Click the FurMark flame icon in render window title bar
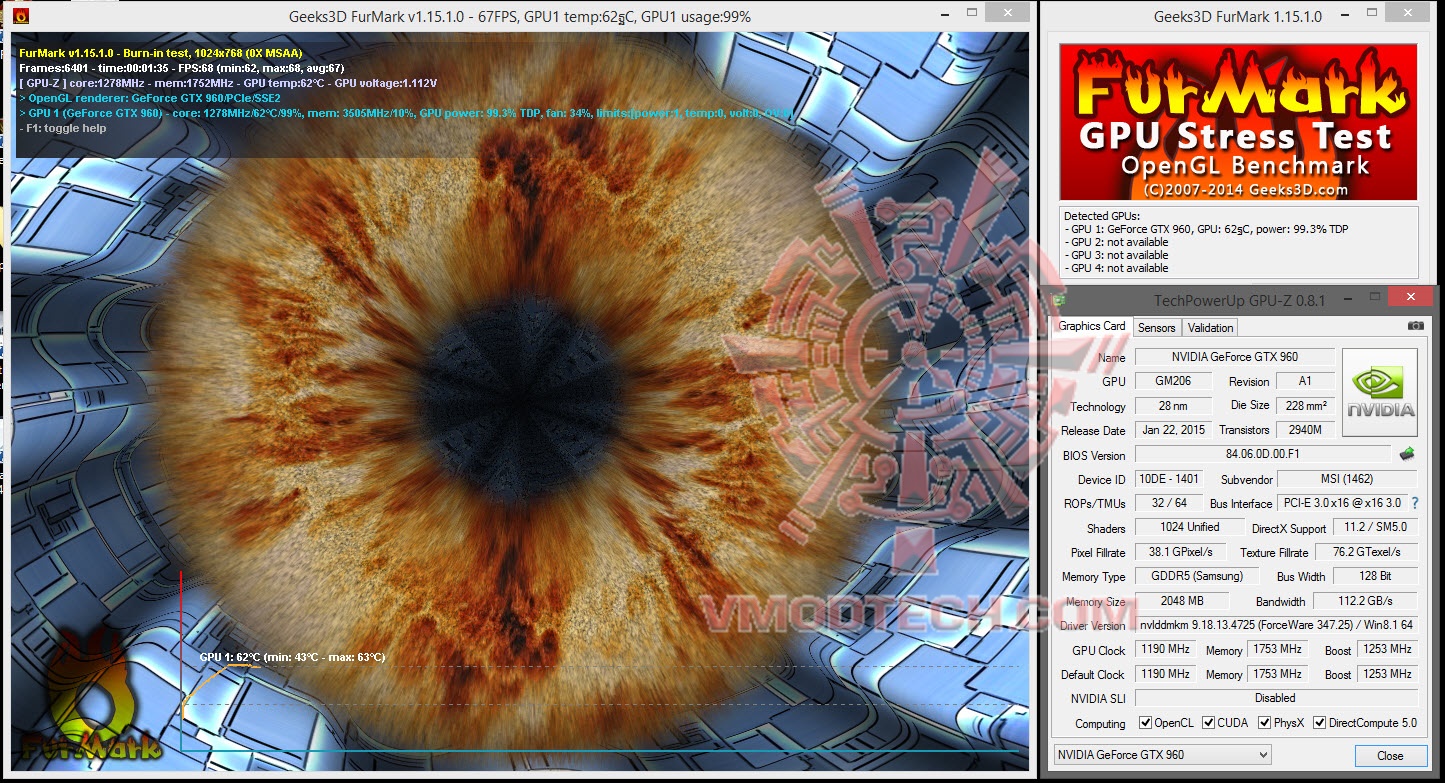The height and width of the screenshot is (783, 1445). pyautogui.click(x=23, y=17)
